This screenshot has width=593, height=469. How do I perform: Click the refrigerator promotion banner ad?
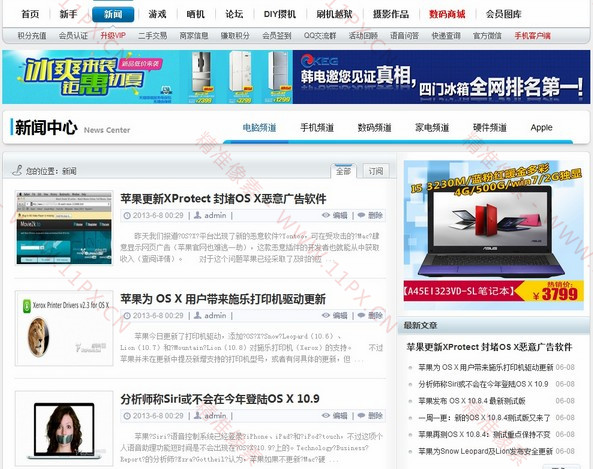[296, 77]
